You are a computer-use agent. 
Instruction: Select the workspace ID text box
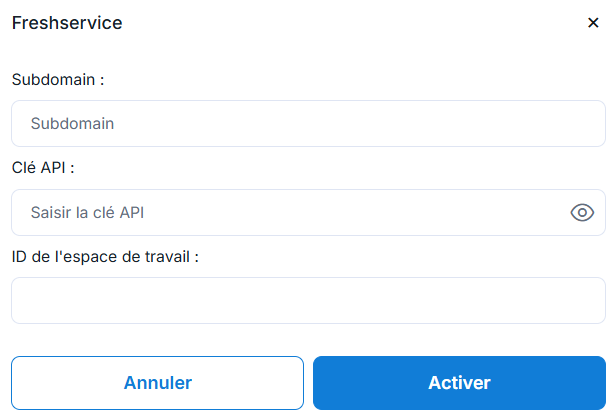coord(308,300)
